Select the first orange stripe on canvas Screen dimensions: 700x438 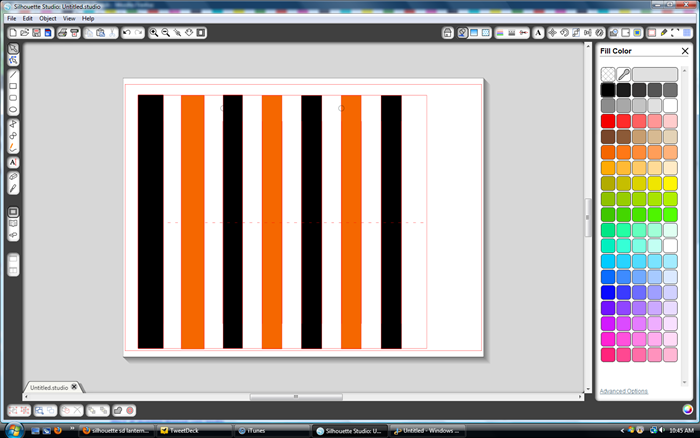(193, 221)
